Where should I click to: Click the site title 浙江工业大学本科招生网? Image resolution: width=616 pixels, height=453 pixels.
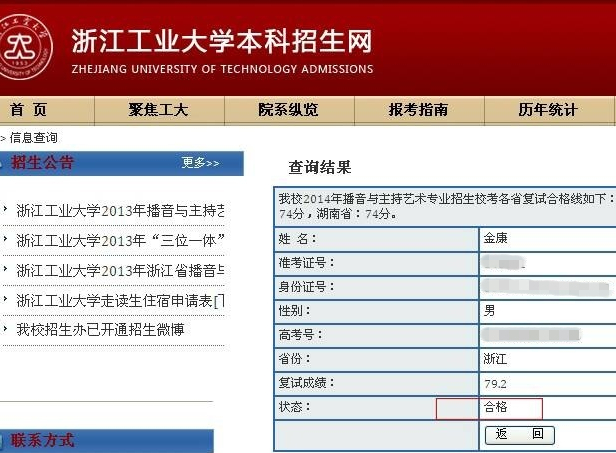(222, 41)
